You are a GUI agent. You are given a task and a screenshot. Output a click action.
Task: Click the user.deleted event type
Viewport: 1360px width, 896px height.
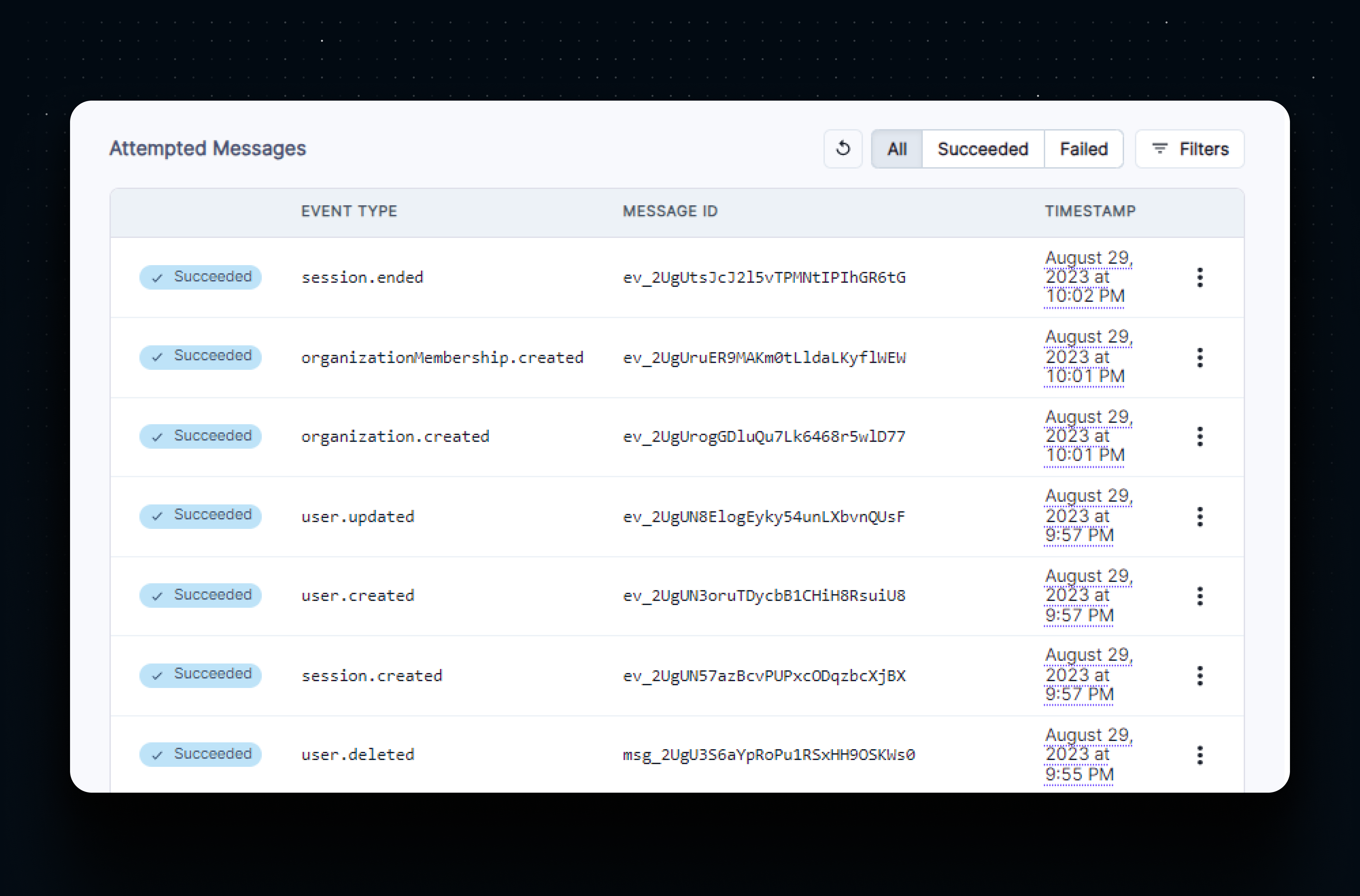(x=358, y=754)
